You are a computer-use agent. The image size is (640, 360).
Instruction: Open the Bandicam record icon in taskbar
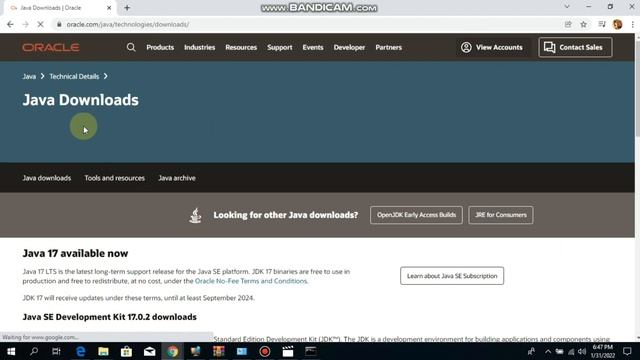click(264, 351)
